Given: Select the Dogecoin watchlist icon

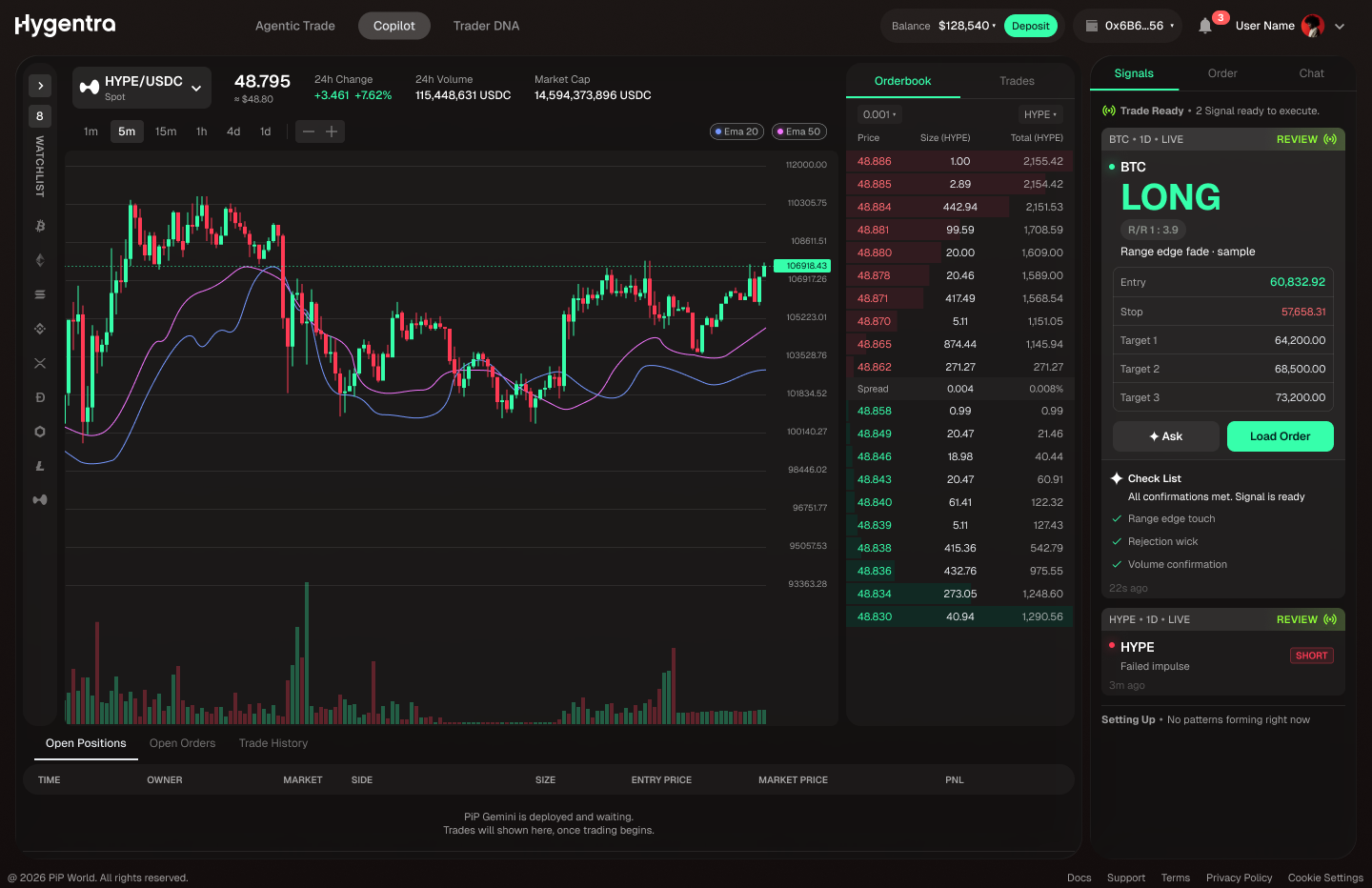Looking at the screenshot, I should [40, 397].
